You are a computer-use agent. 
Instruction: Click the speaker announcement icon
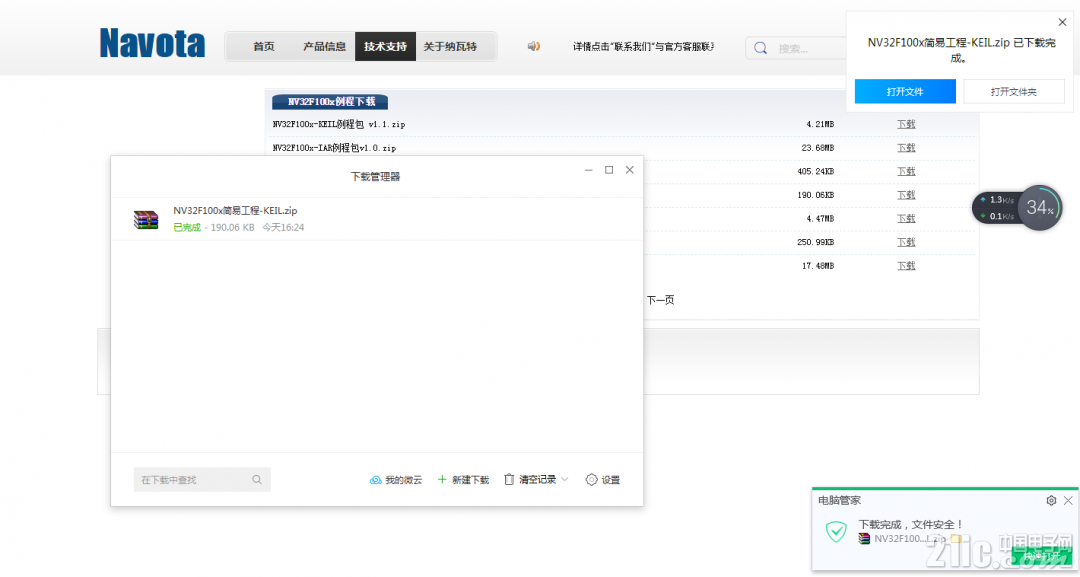point(534,46)
